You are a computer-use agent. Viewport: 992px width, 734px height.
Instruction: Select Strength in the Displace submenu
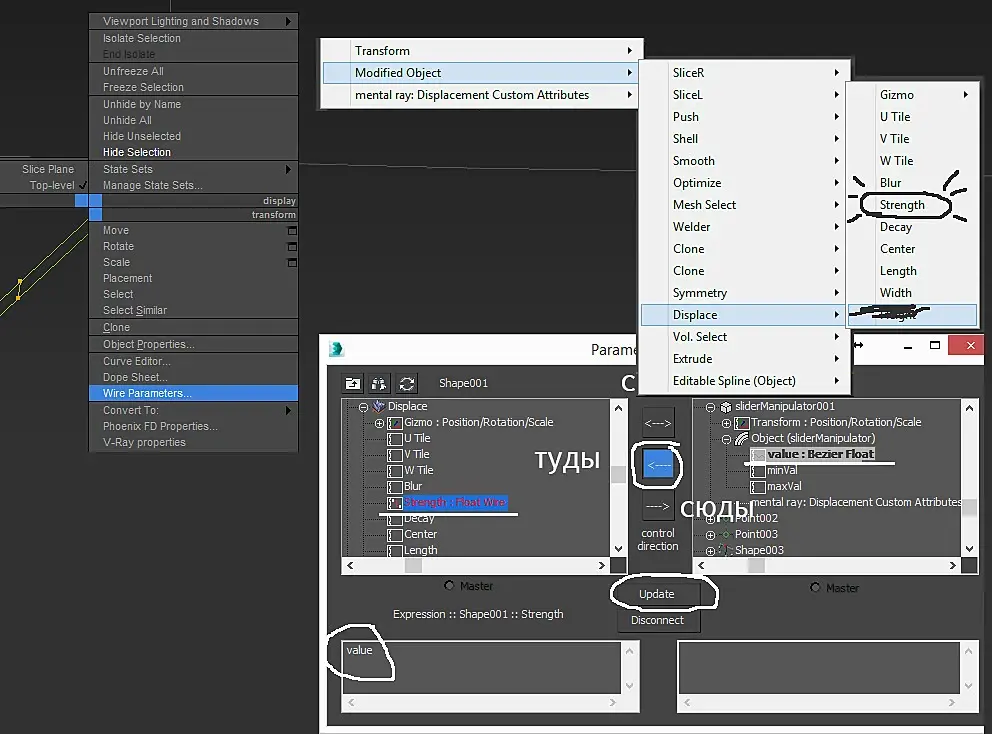tap(902, 205)
